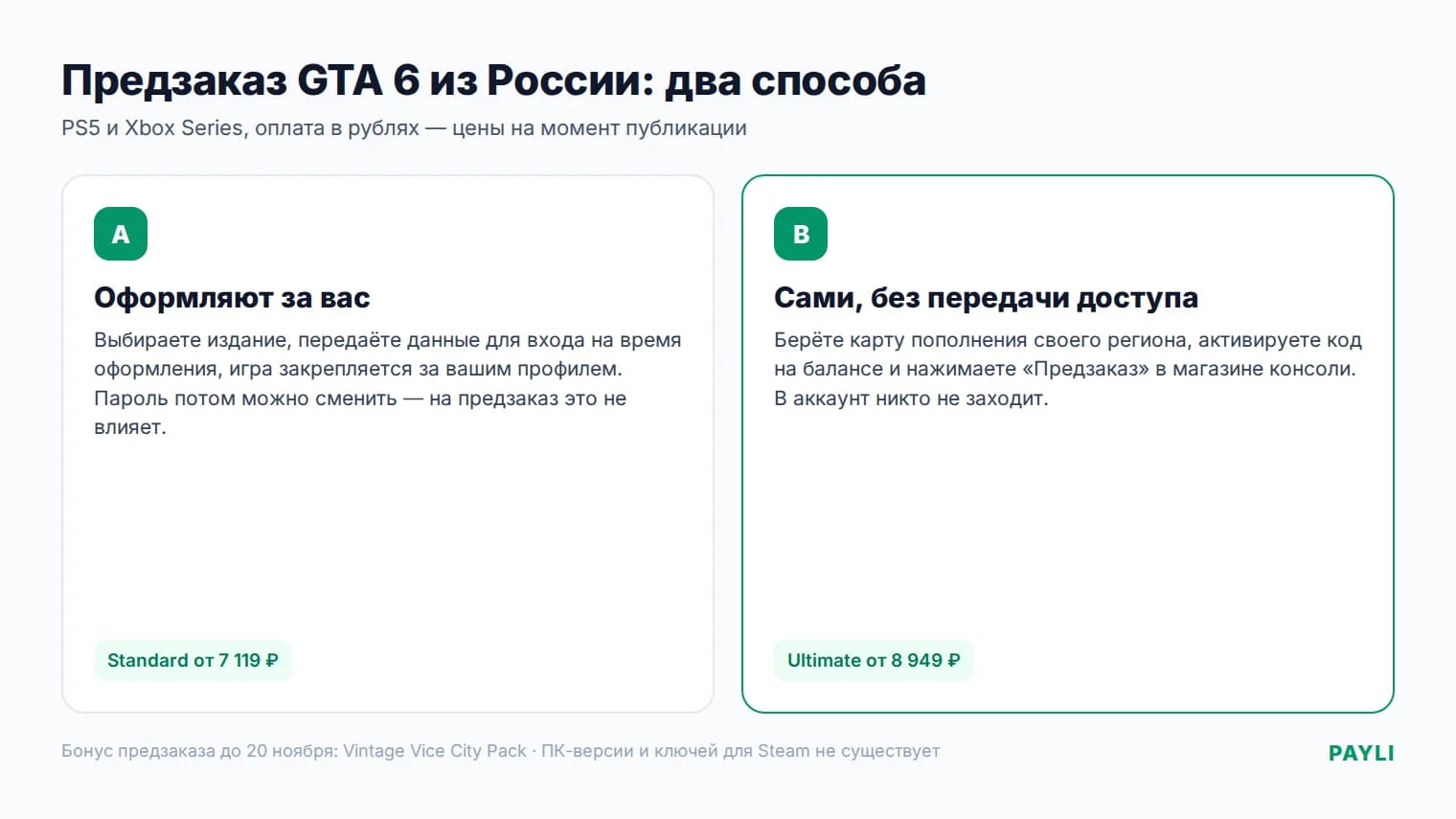Select the "Standard от 7 119 ₽" price tag

193,660
